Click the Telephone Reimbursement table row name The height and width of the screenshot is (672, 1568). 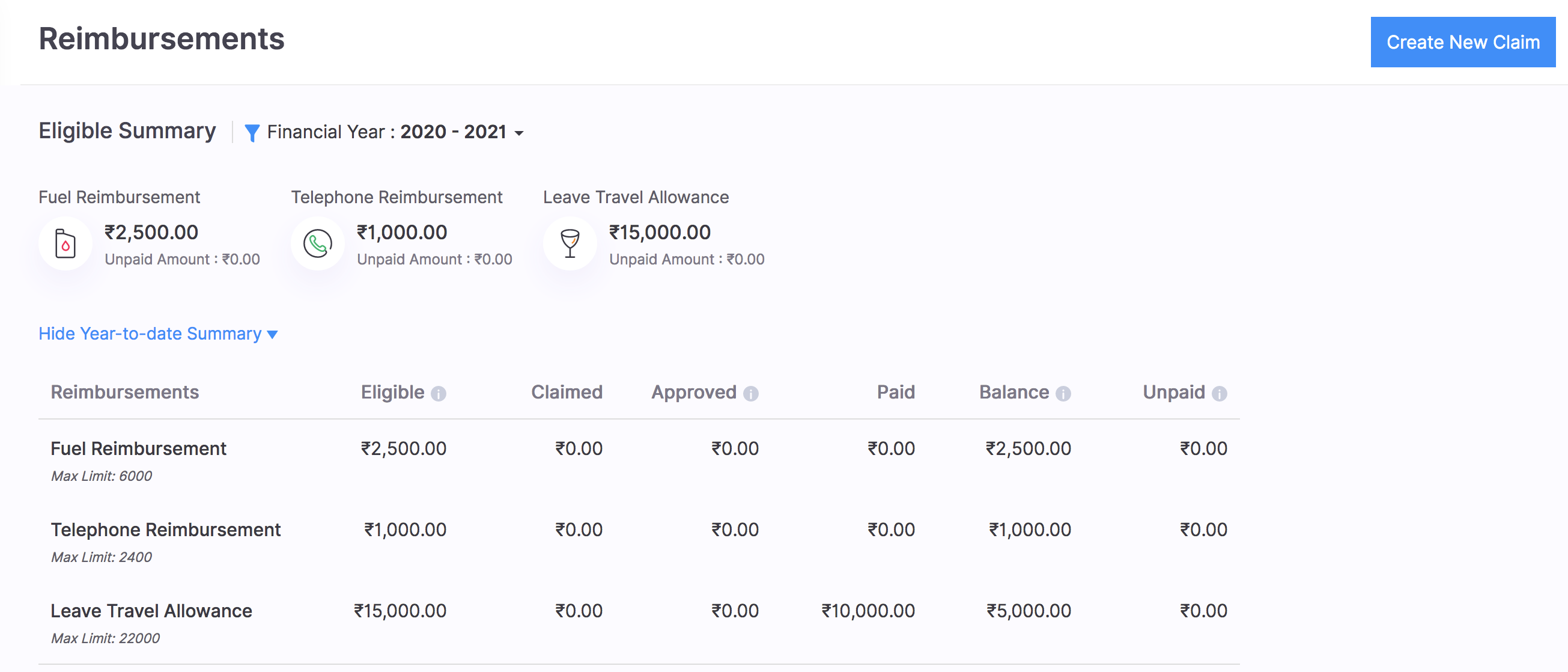coord(166,530)
